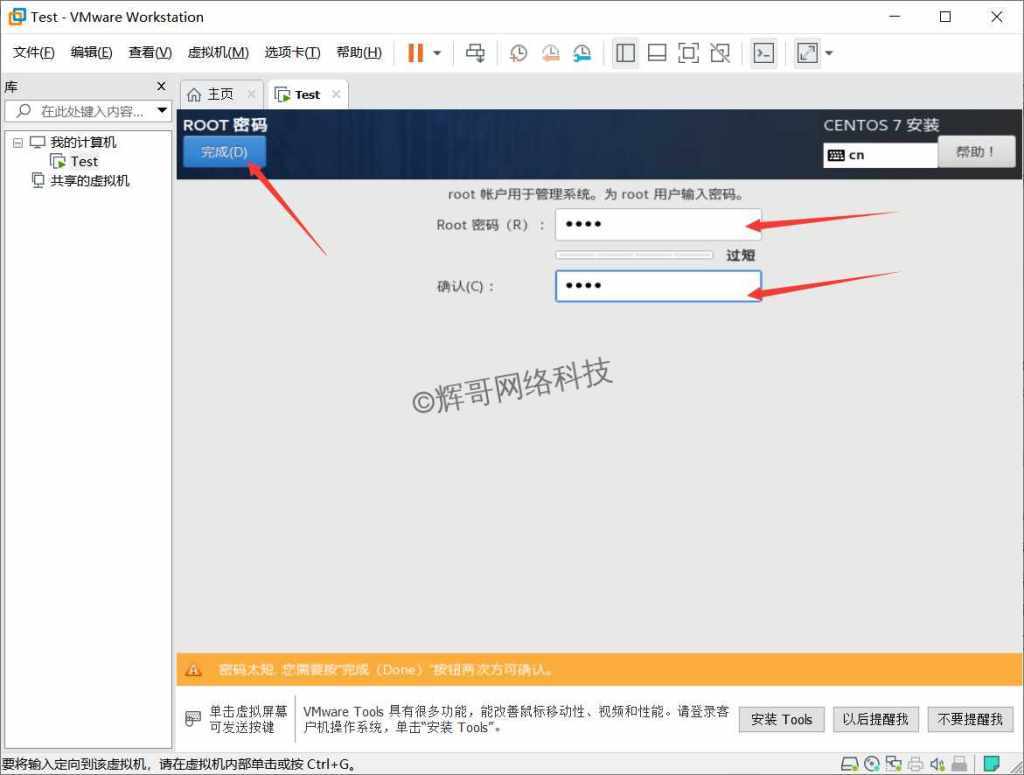Click the pause virtual machine icon
This screenshot has width=1024, height=775.
pyautogui.click(x=415, y=53)
